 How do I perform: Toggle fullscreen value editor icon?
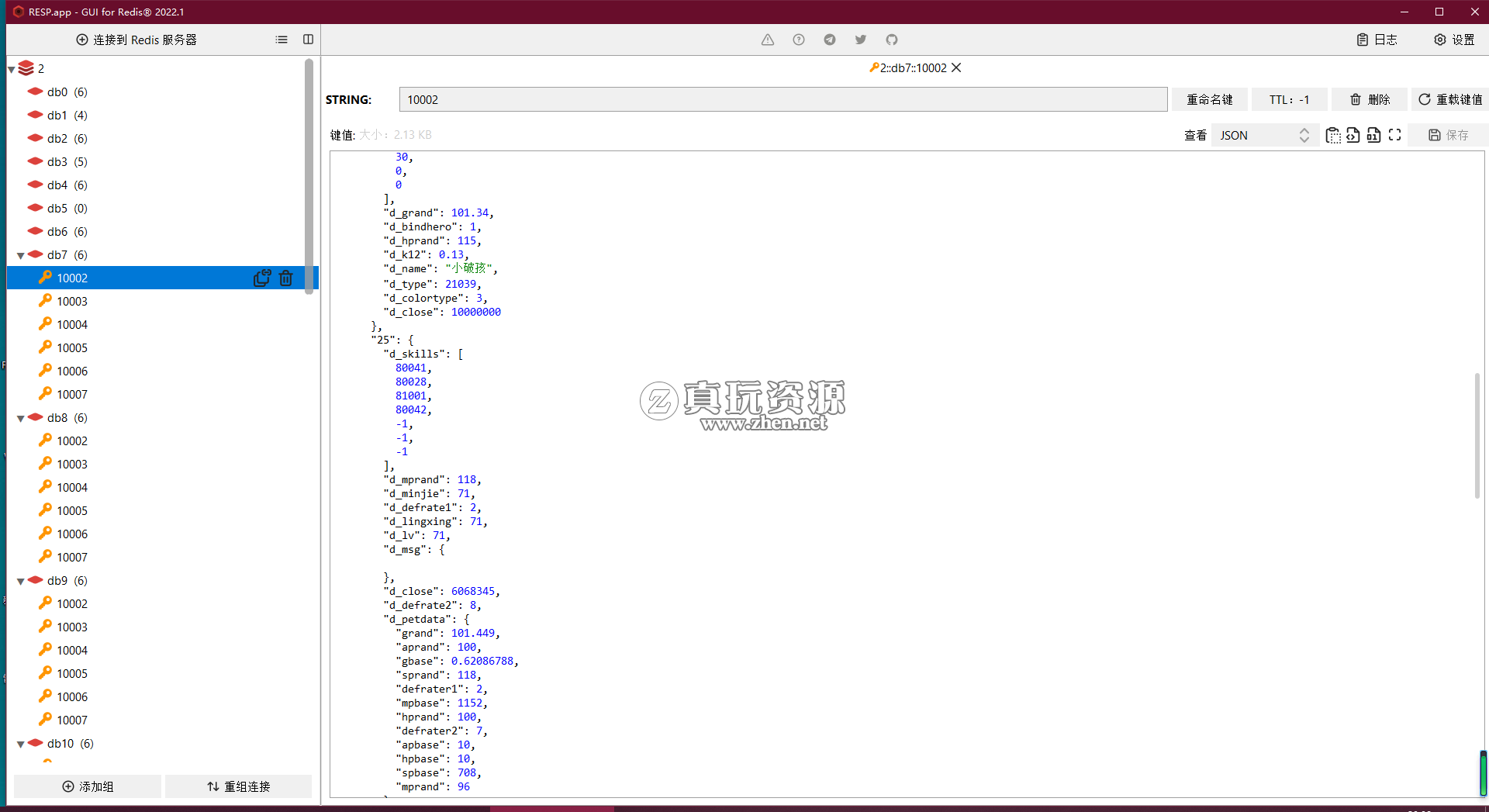(x=1394, y=135)
